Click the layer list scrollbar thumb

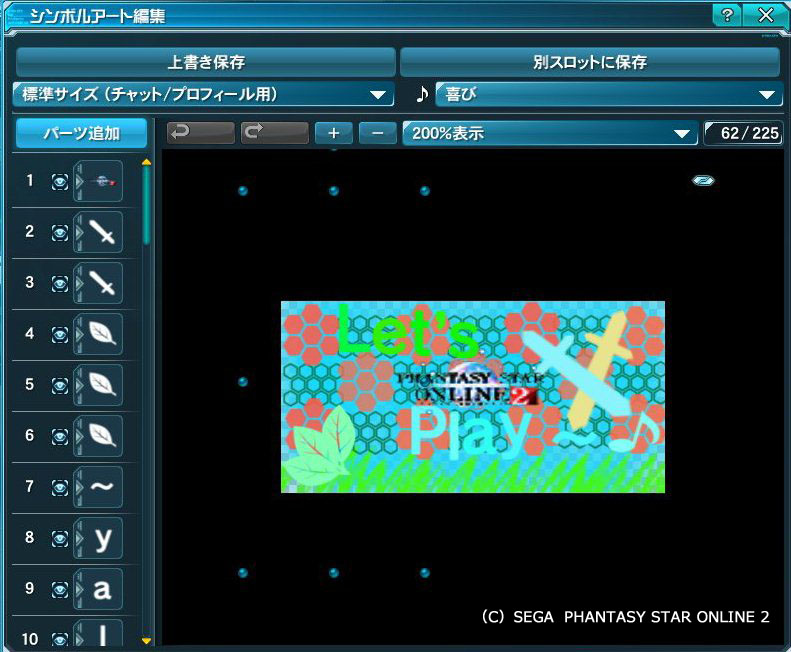point(146,205)
